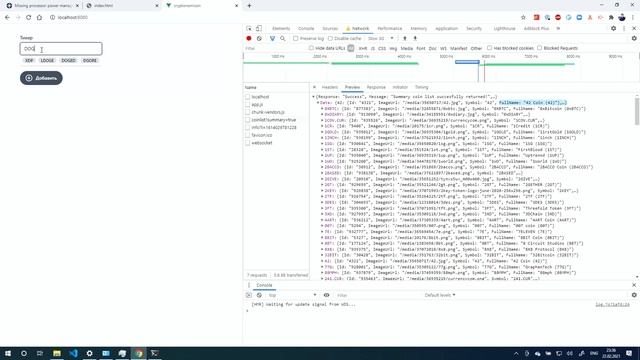The width and height of the screenshot is (640, 360).
Task: Filter requests by XHR type
Action: coord(363,48)
